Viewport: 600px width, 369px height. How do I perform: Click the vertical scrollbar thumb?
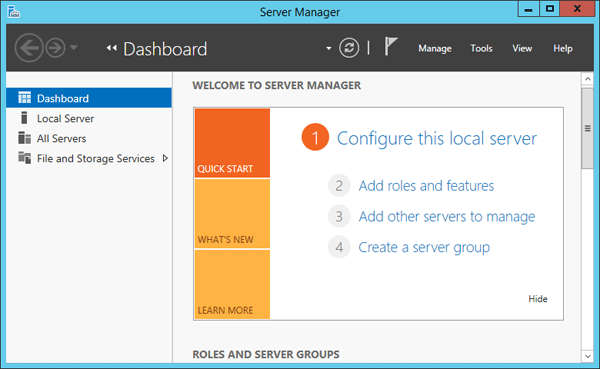[x=587, y=128]
